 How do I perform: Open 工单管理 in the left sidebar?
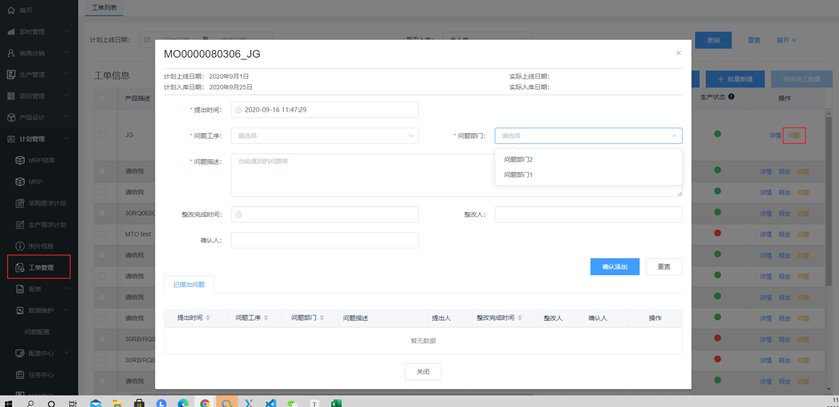coord(40,267)
